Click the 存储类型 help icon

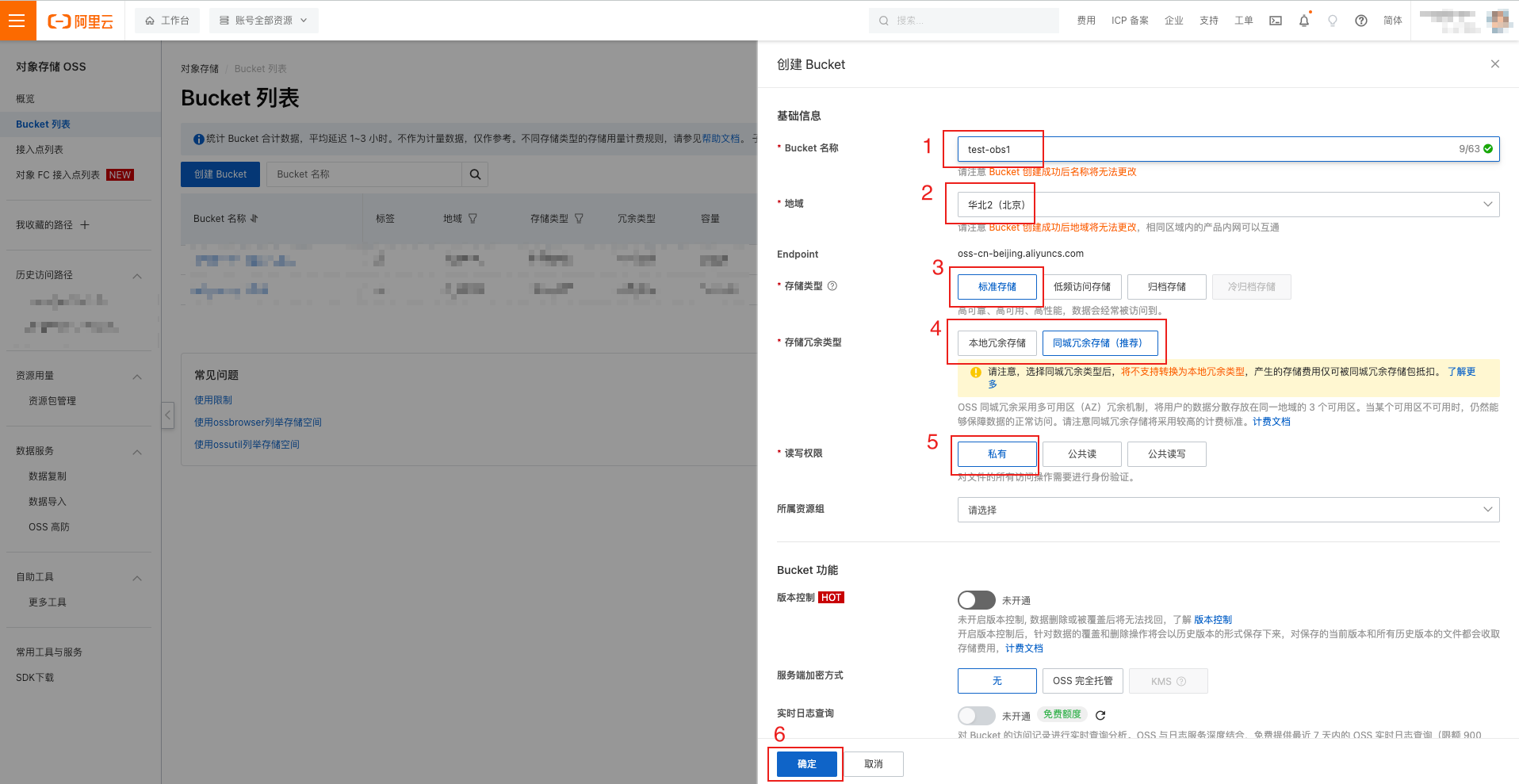(x=832, y=286)
